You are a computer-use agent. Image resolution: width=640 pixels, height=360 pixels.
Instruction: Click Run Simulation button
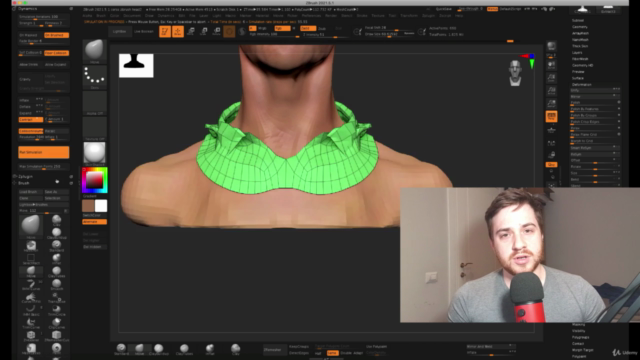click(x=44, y=152)
